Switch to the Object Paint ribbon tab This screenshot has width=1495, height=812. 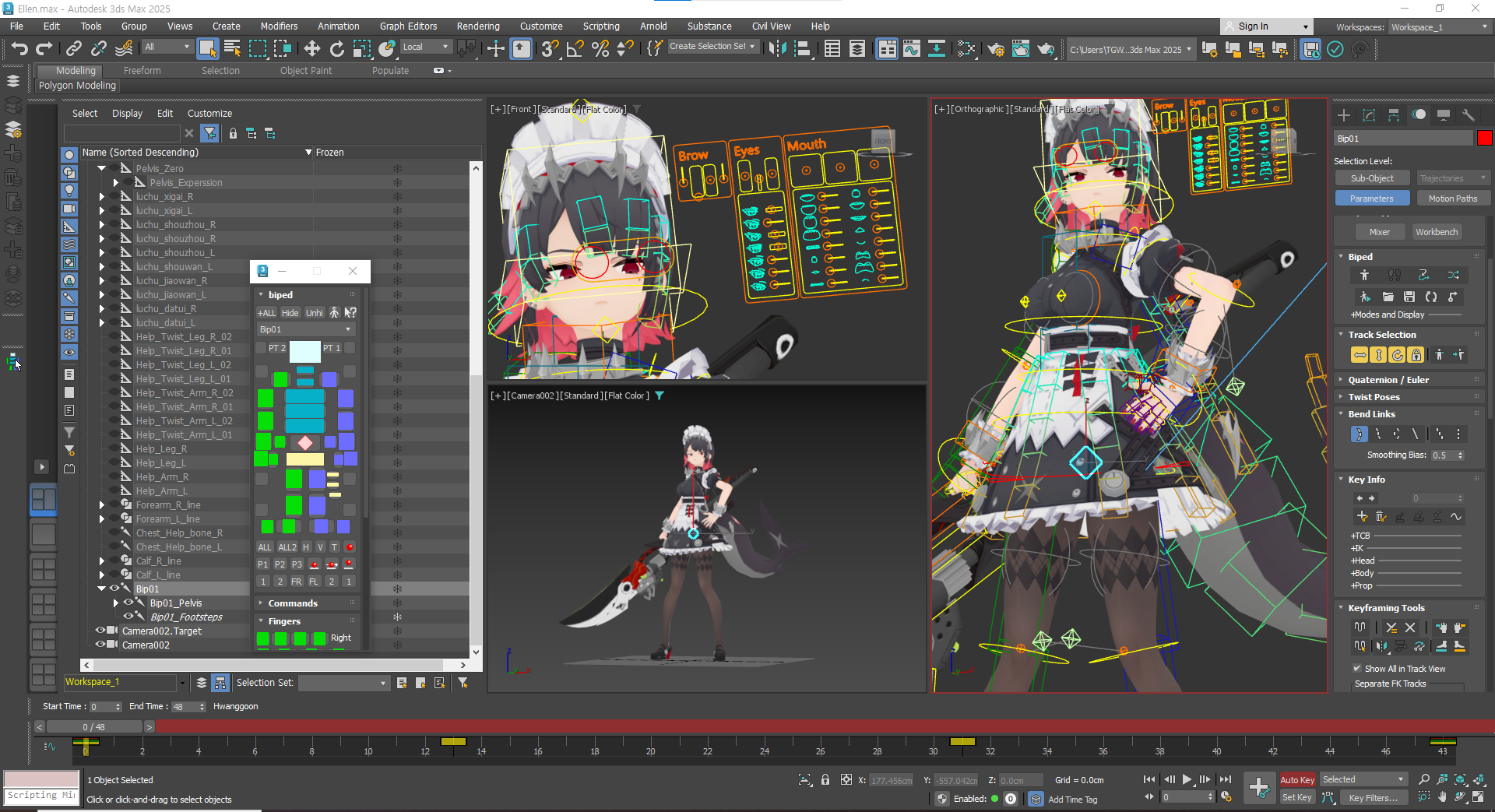pos(306,71)
